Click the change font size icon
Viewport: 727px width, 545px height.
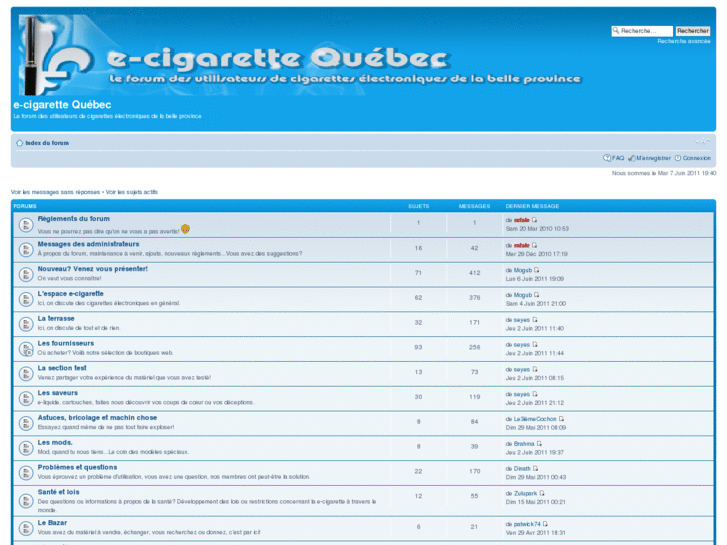[x=702, y=141]
